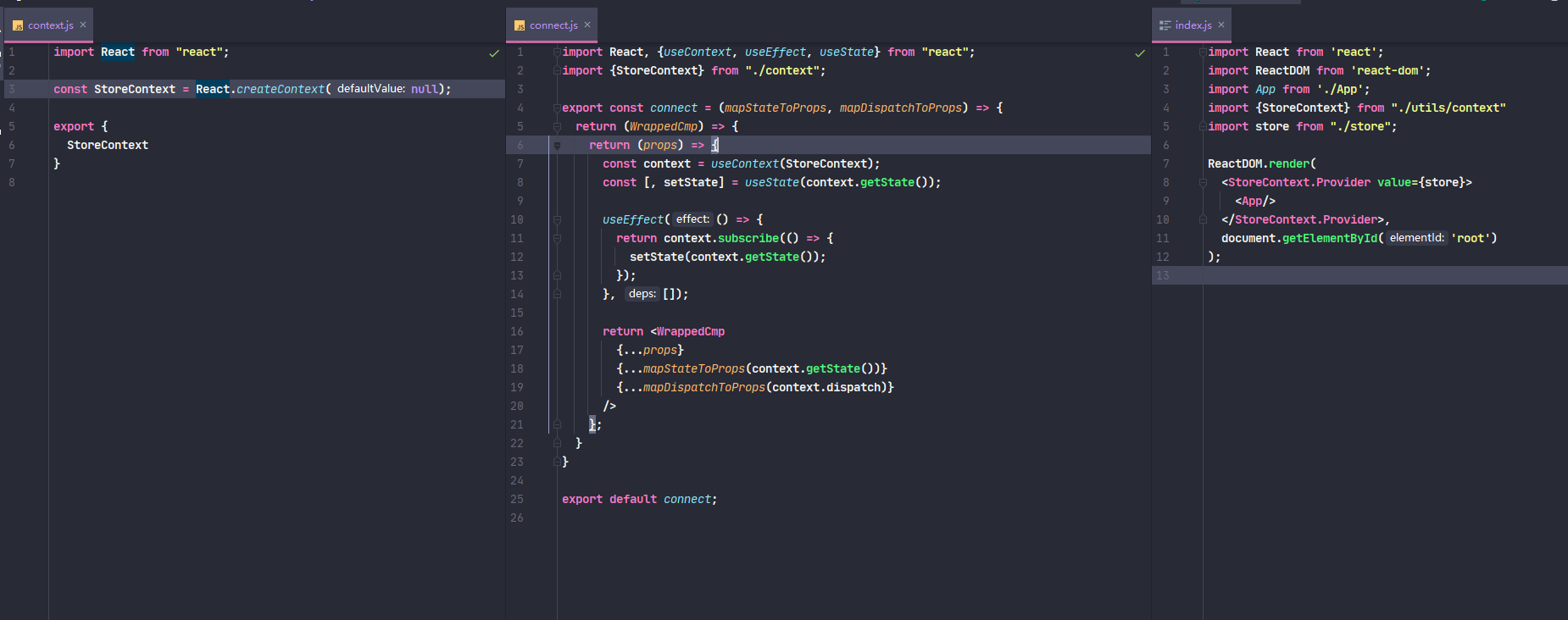Fold the return (props) arrow function
Image resolution: width=1568 pixels, height=620 pixels.
point(557,146)
